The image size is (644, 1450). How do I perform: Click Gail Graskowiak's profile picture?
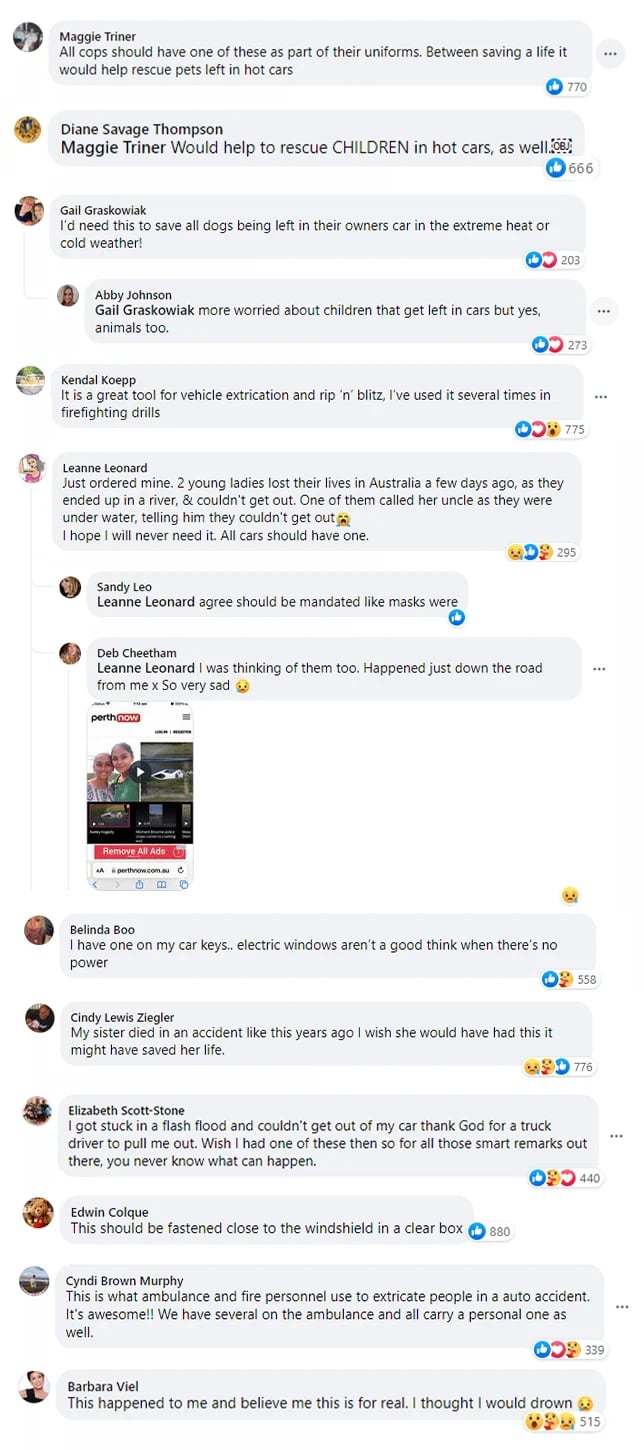point(30,211)
